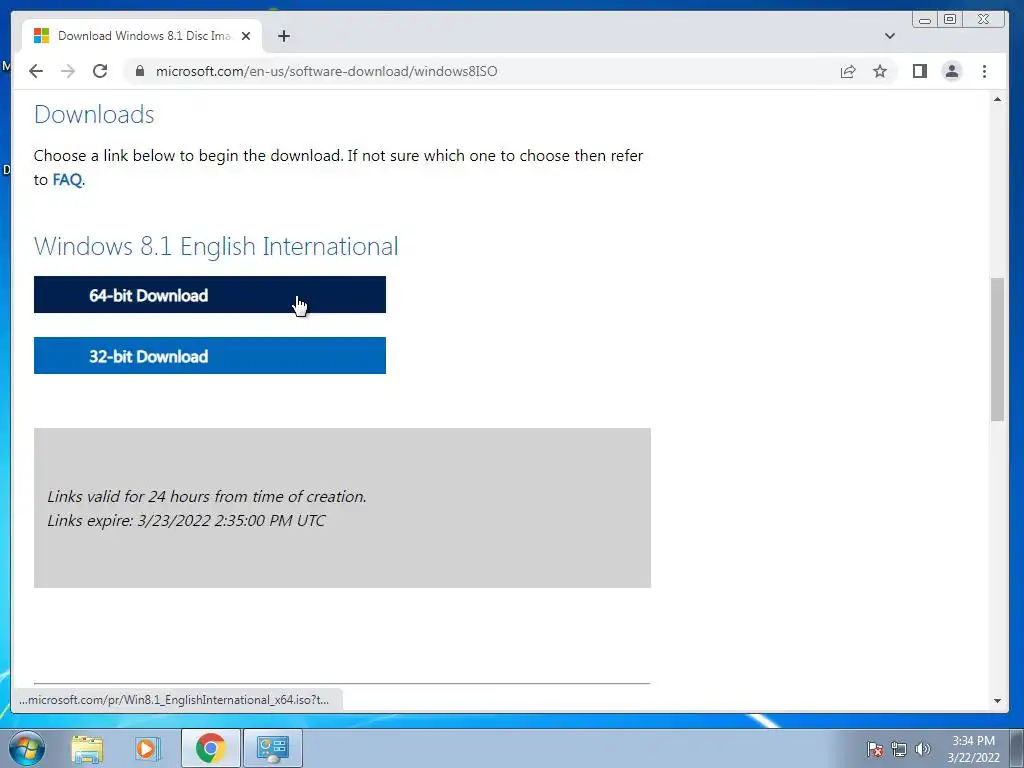Open a new tab with plus button

pos(283,36)
